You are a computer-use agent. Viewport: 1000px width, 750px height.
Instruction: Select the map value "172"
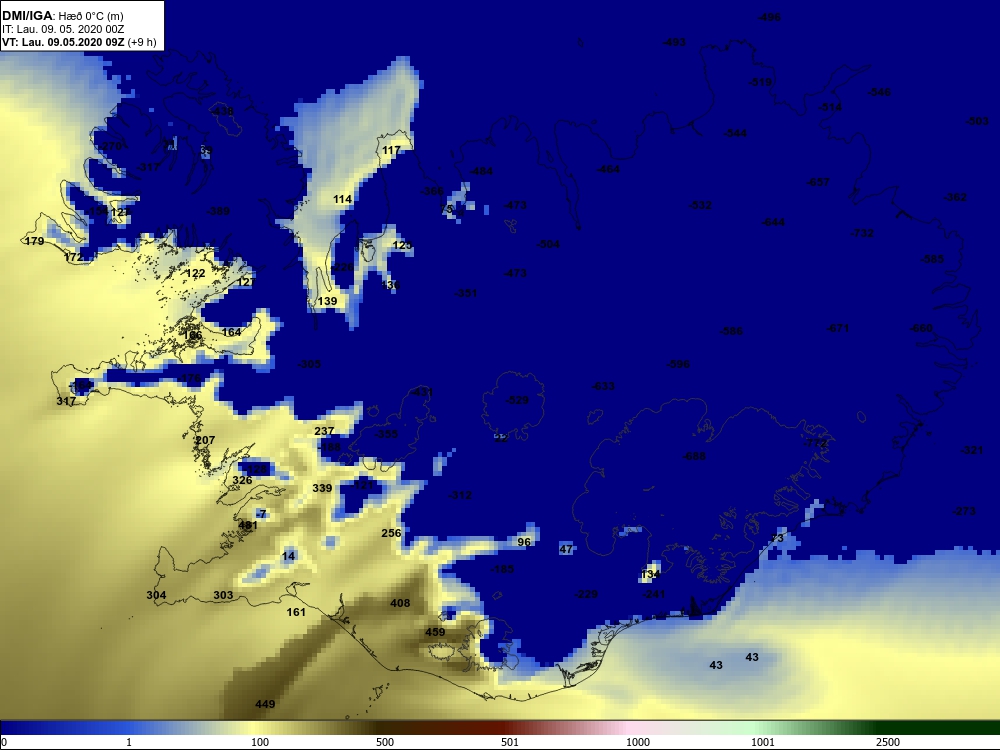[73, 256]
